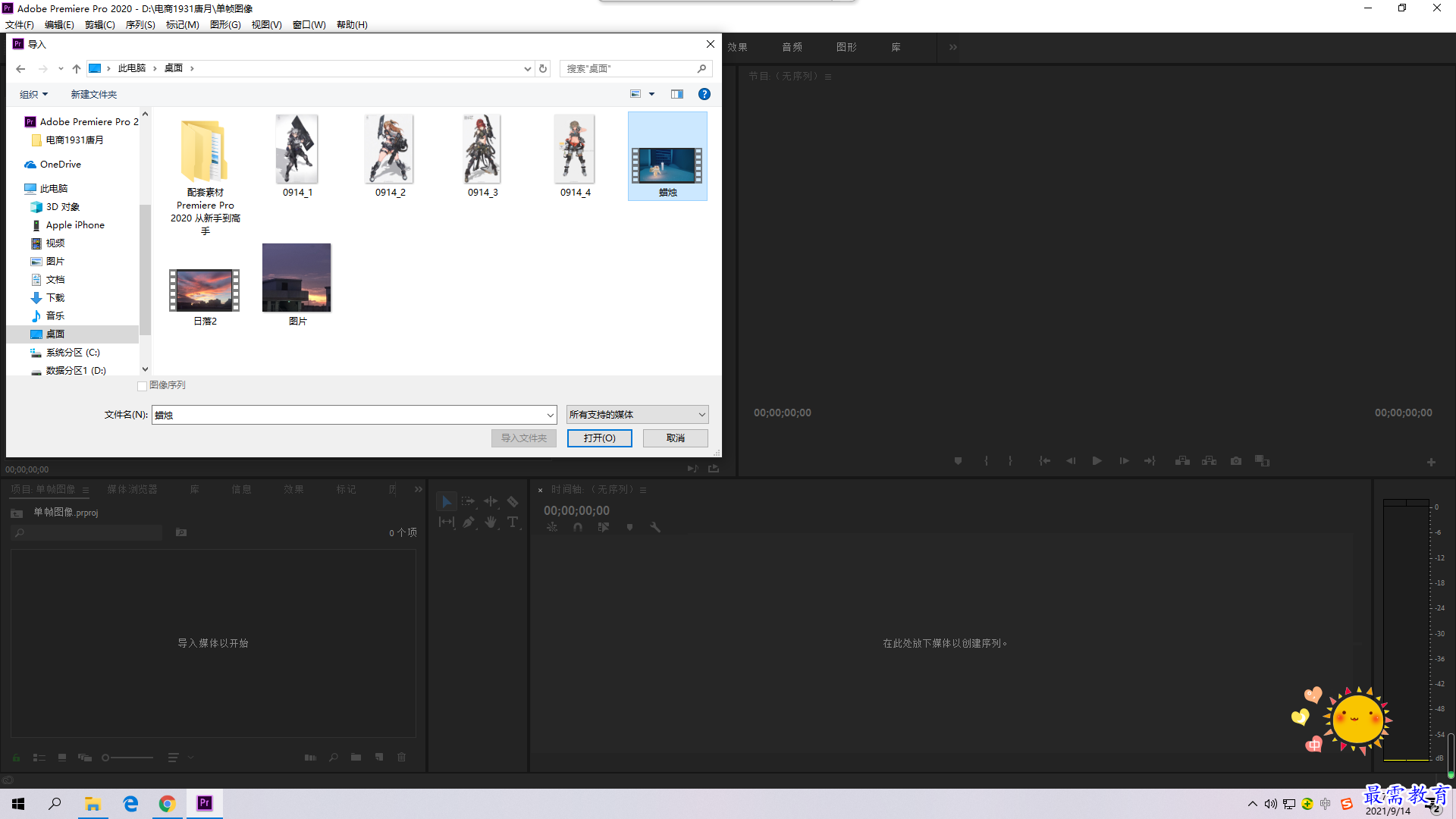The image size is (1456, 819).
Task: Check the 图像序列 checkbox
Action: tap(142, 386)
